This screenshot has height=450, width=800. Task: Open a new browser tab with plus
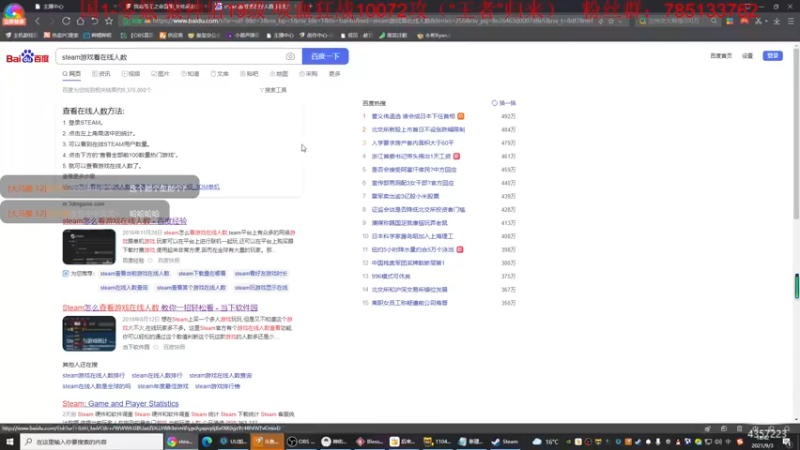(310, 6)
